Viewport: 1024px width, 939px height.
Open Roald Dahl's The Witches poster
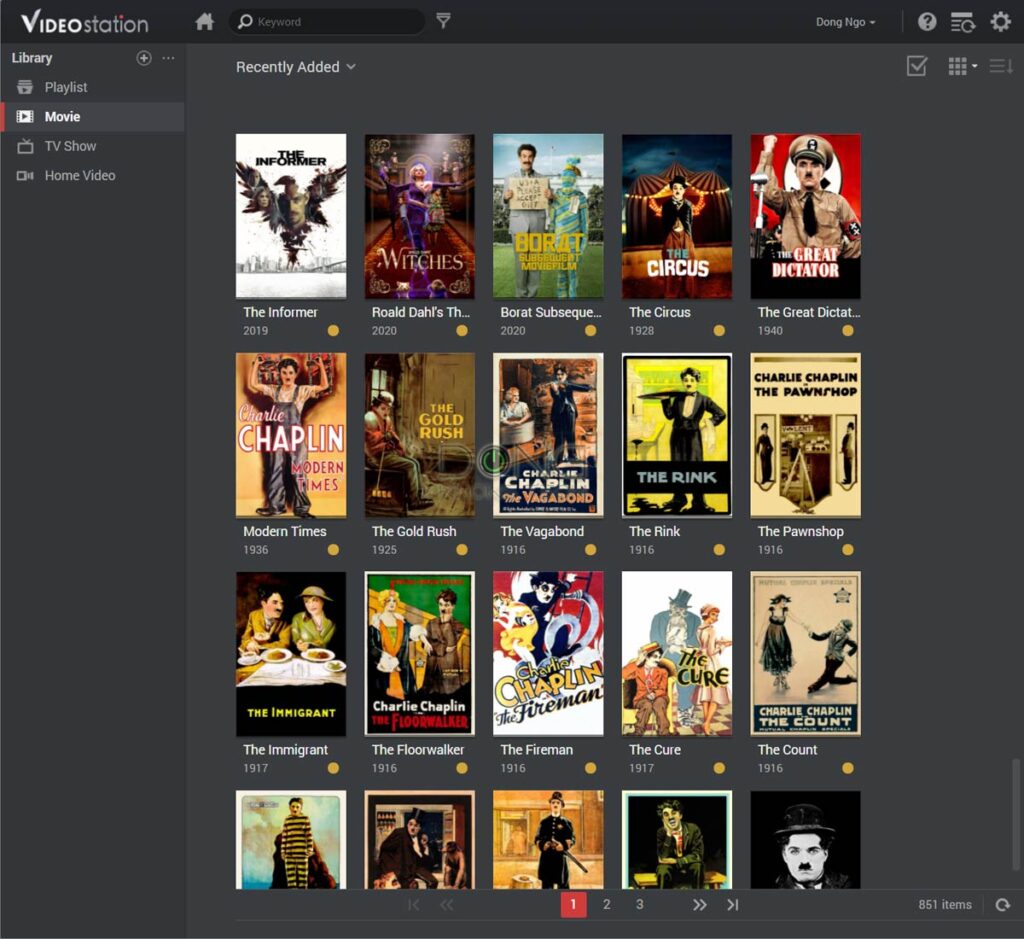(420, 216)
